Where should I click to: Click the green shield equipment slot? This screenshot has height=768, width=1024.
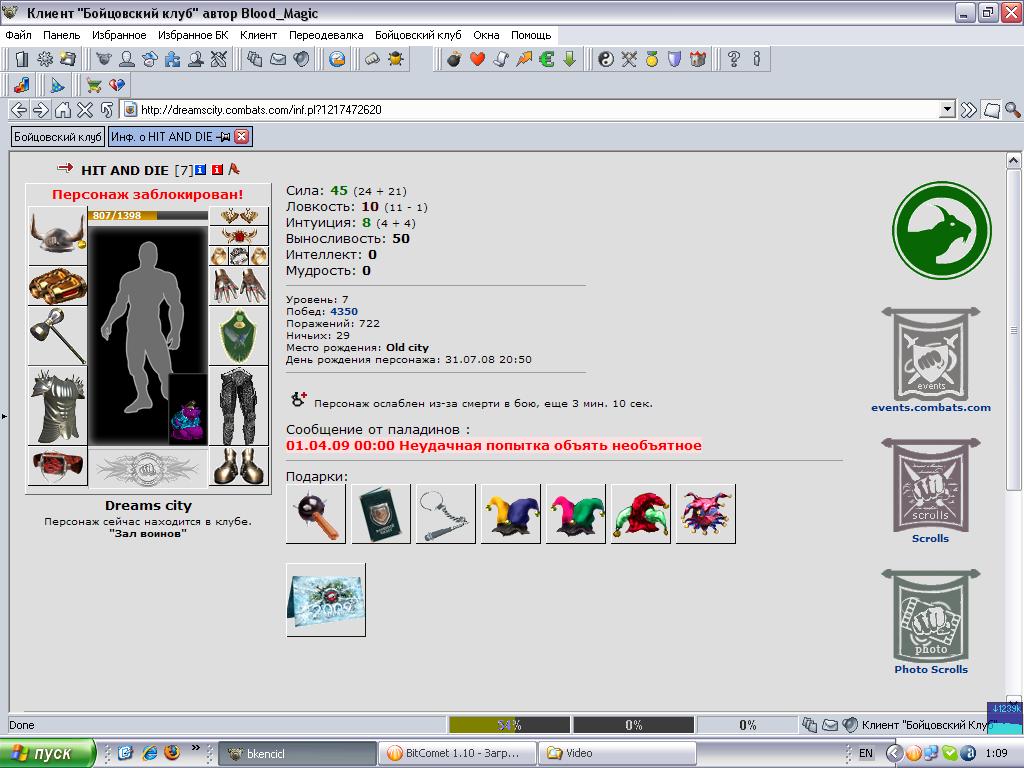[x=239, y=336]
